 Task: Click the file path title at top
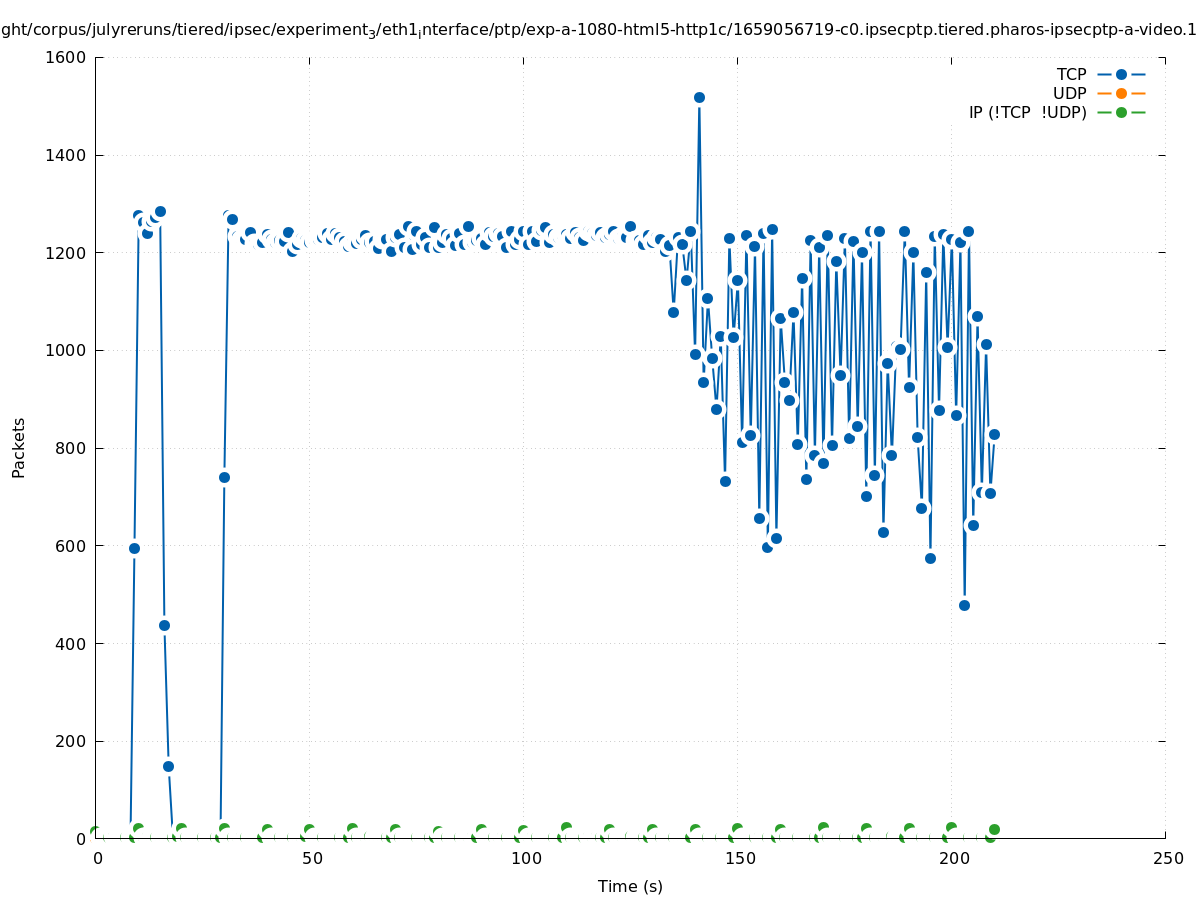pyautogui.click(x=598, y=30)
